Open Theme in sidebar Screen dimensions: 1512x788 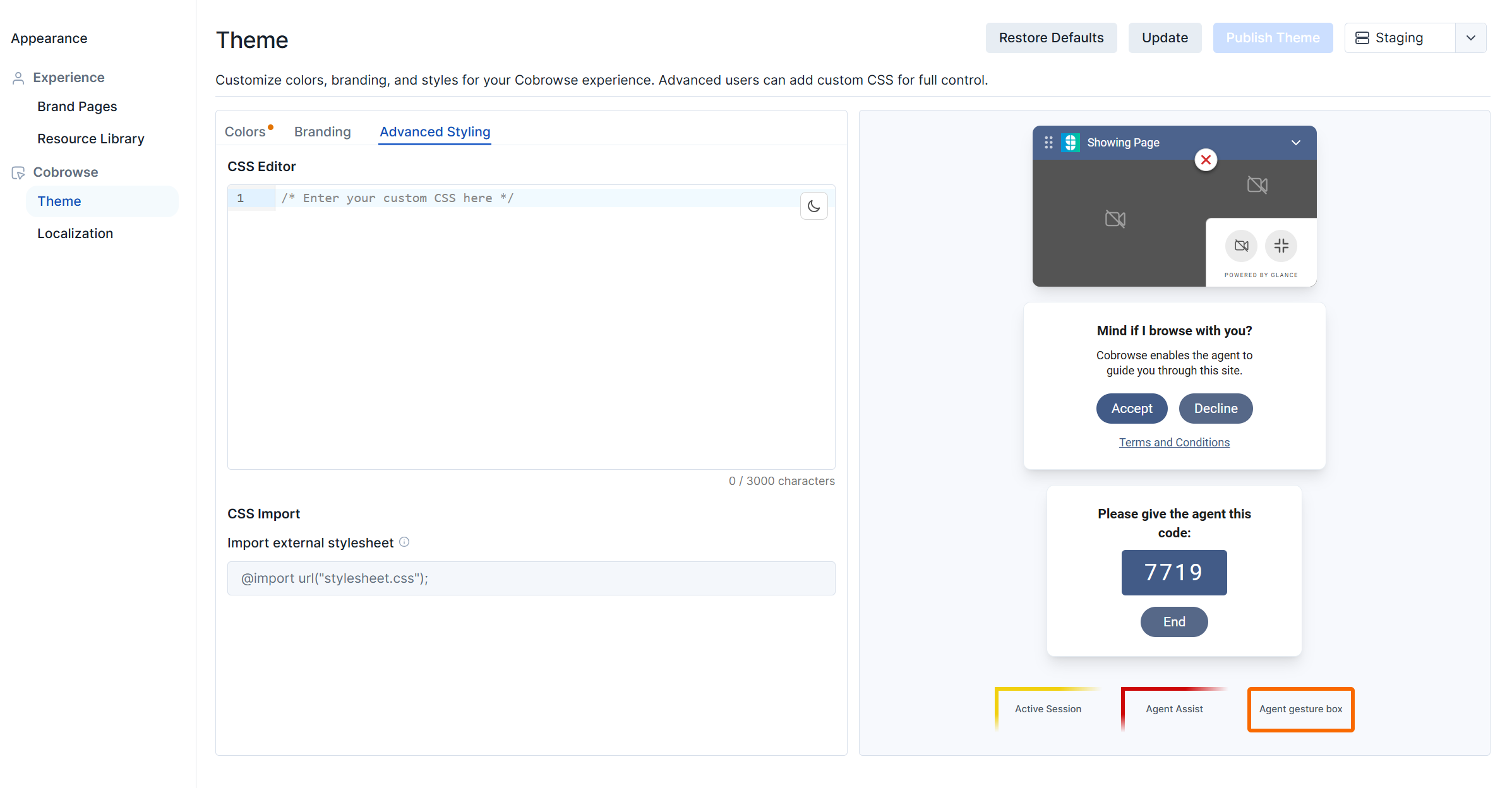click(x=102, y=201)
